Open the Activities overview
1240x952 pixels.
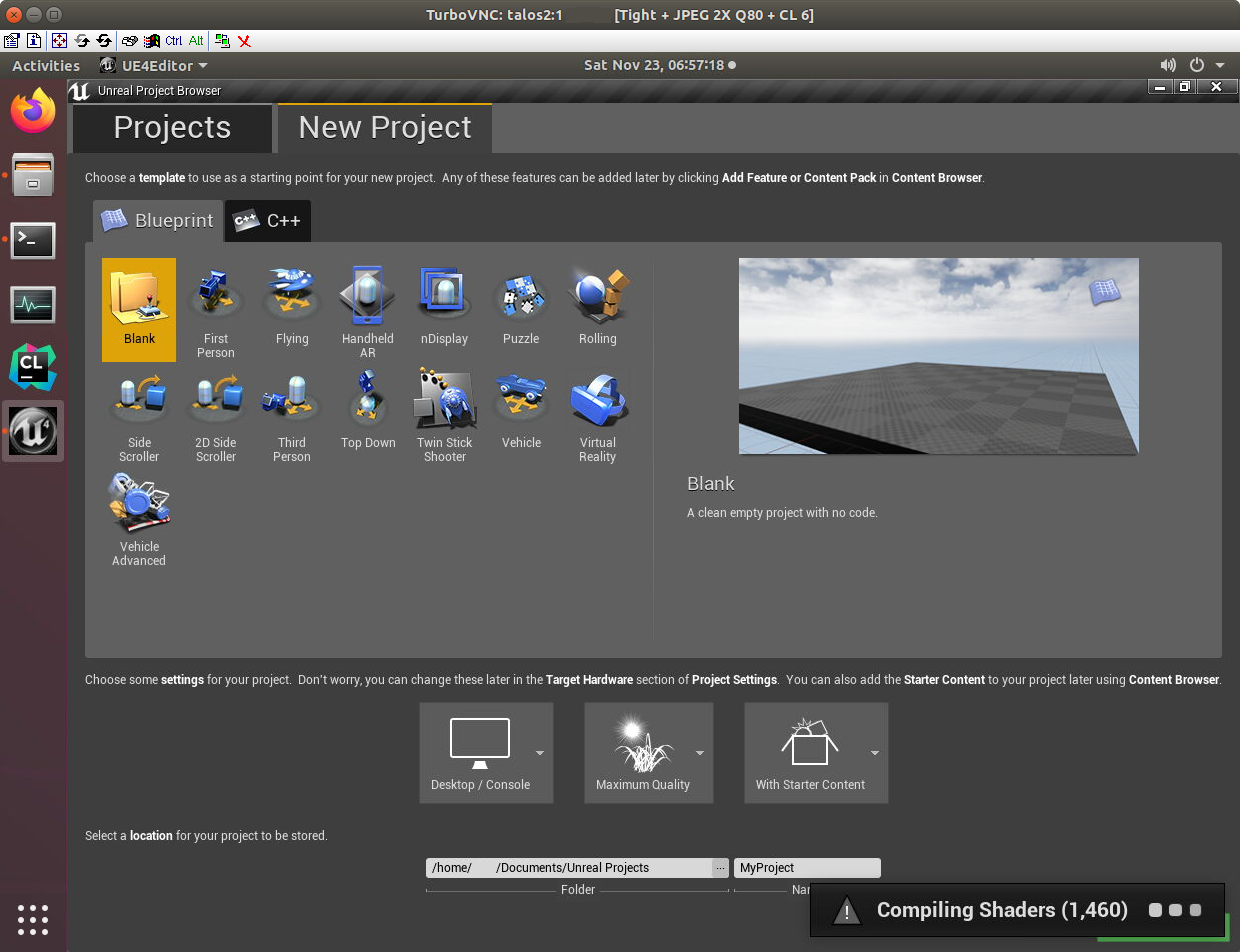[46, 65]
